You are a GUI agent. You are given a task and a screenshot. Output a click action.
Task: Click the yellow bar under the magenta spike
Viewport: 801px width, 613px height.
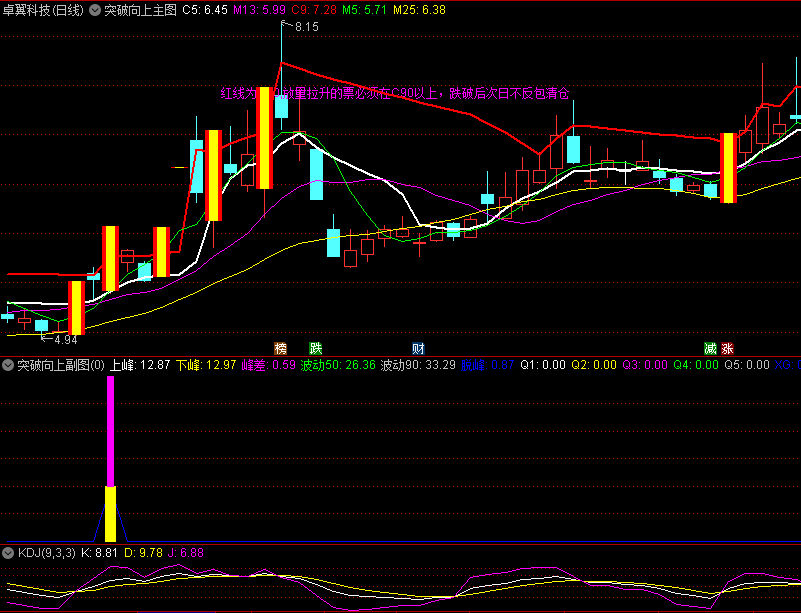pos(110,514)
